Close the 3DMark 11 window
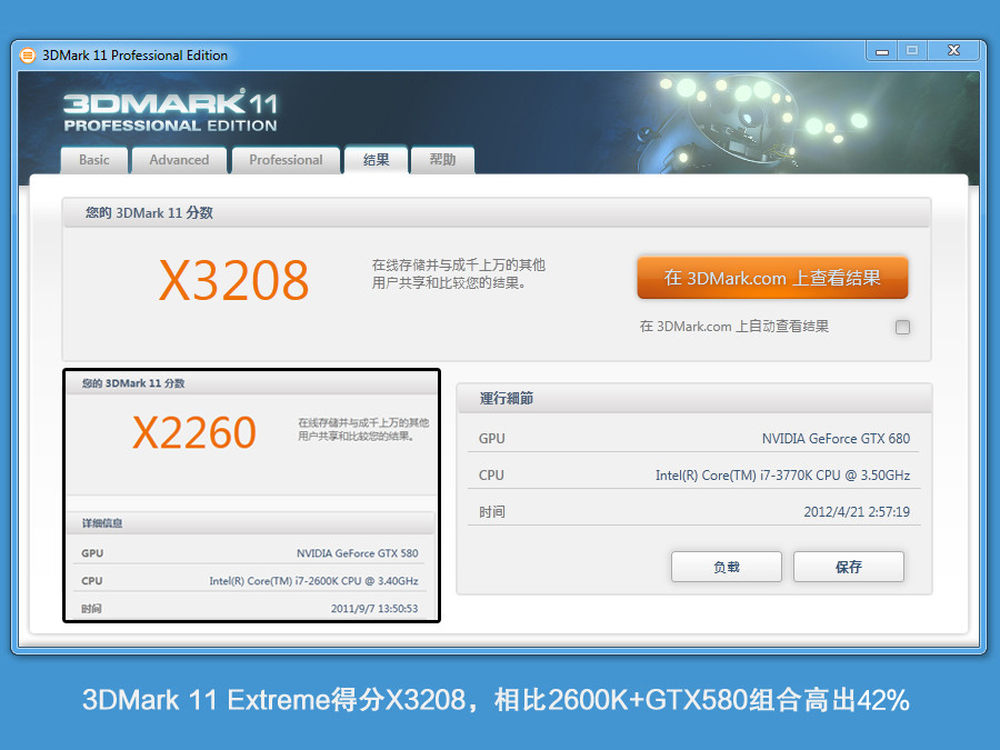Viewport: 1000px width, 750px height. (954, 51)
